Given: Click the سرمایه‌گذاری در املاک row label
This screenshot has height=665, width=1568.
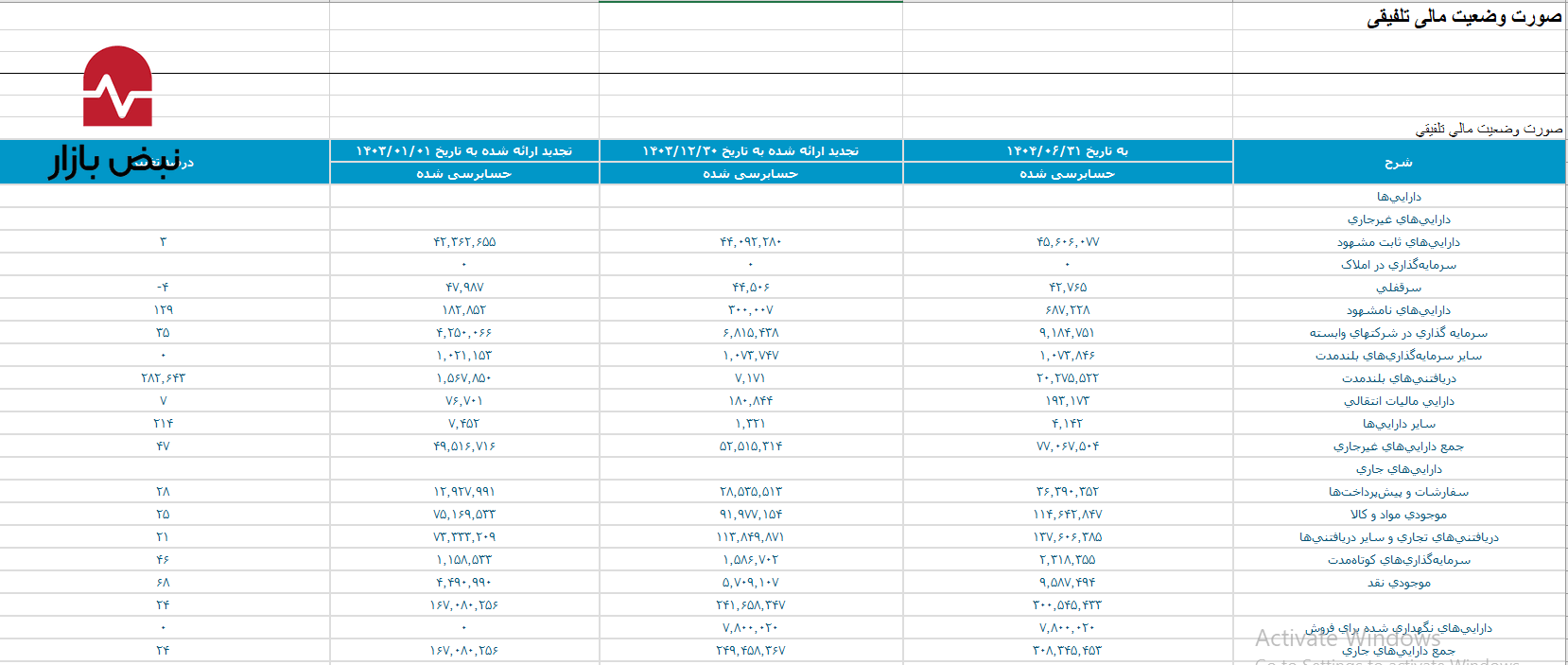Looking at the screenshot, I should 1398,265.
